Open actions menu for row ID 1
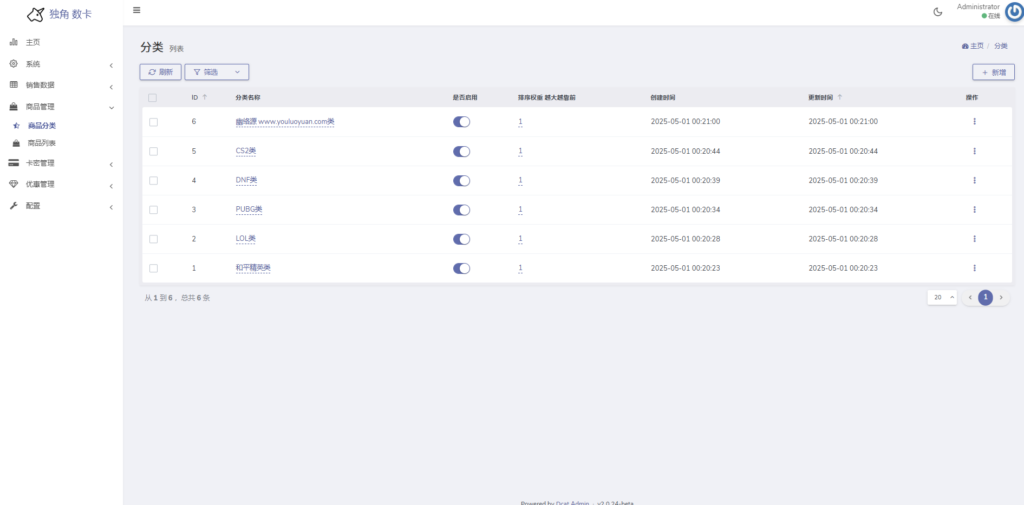The height and width of the screenshot is (505, 1024). tap(974, 268)
